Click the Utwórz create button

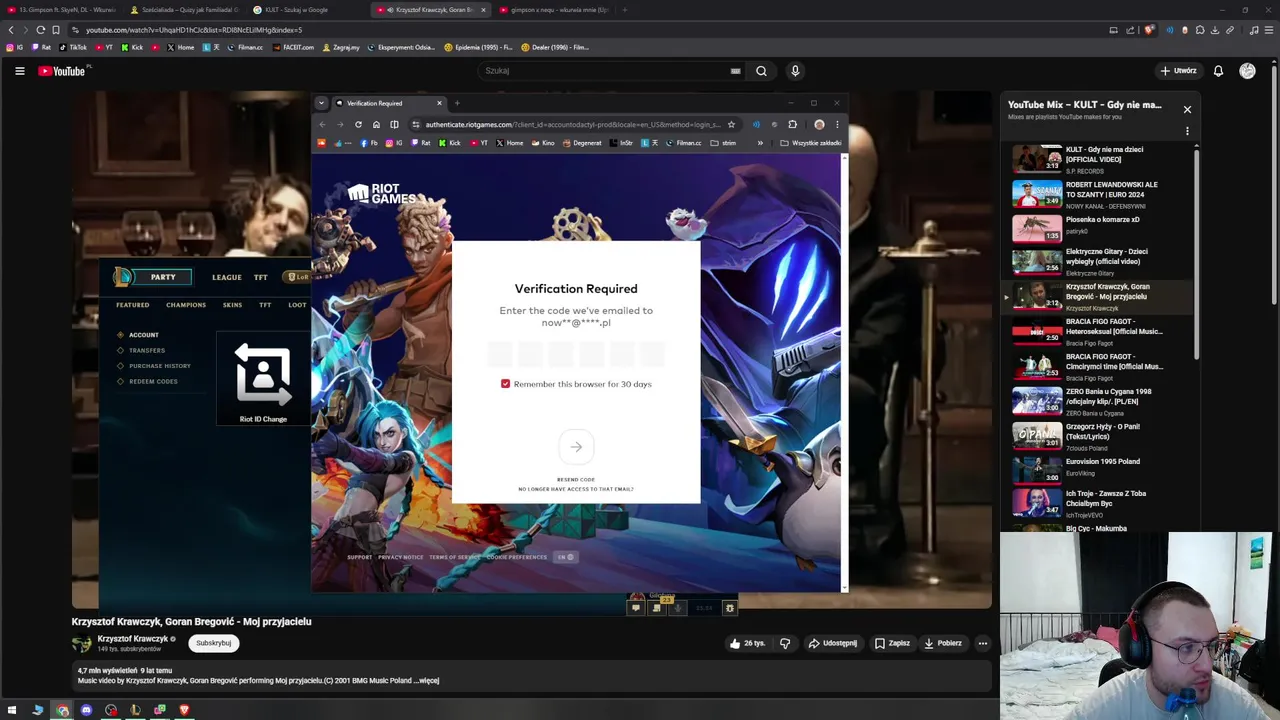1178,71
